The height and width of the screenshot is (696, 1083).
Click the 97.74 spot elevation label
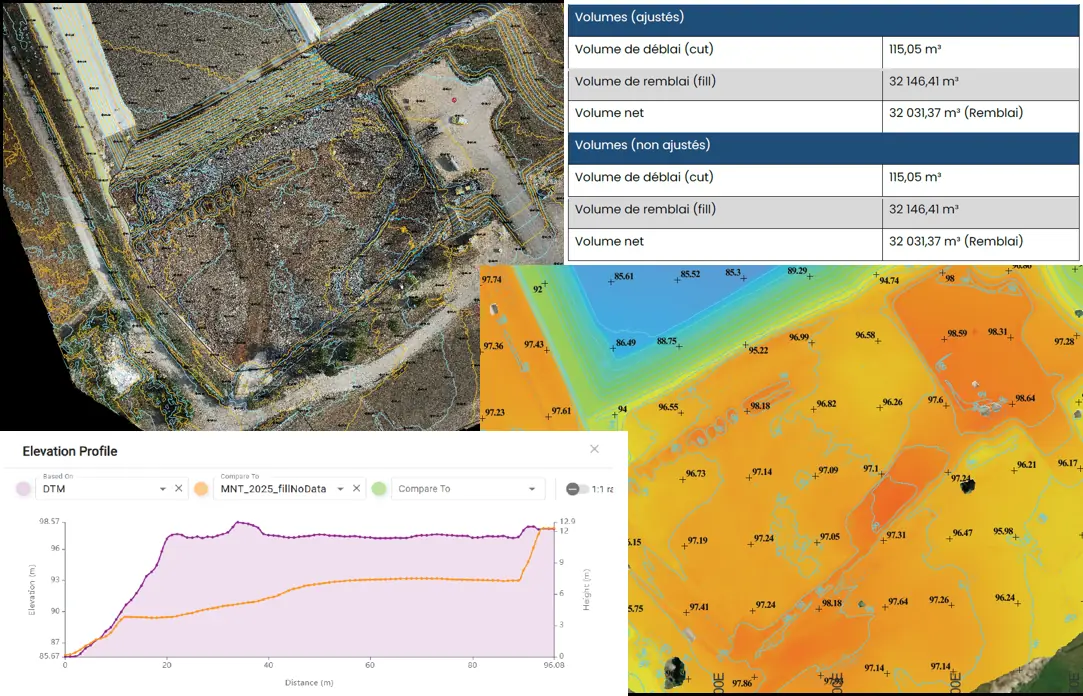492,280
